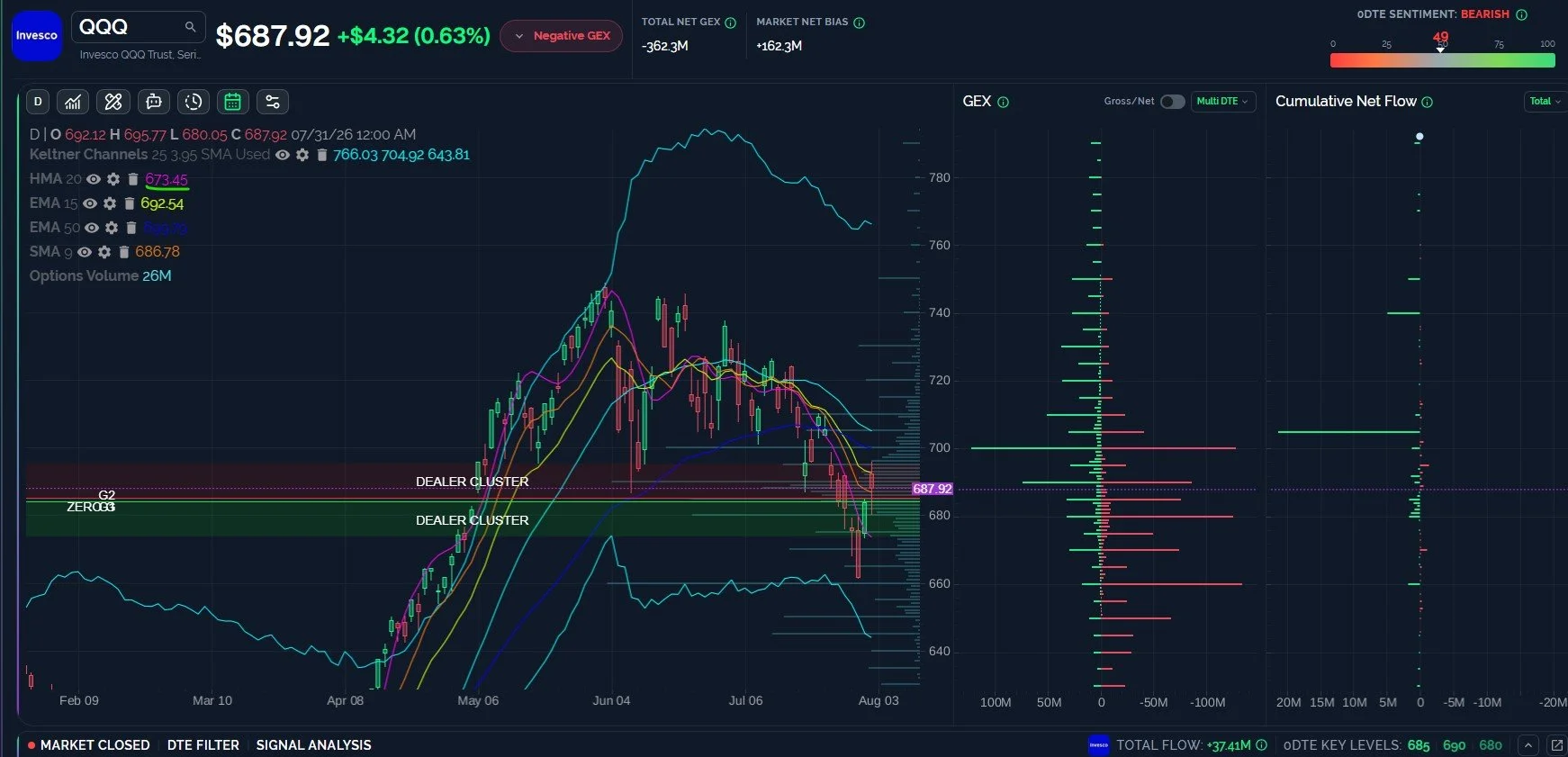Click the +162.3M Market Net Bias value
Viewport: 1568px width, 757px height.
[779, 46]
